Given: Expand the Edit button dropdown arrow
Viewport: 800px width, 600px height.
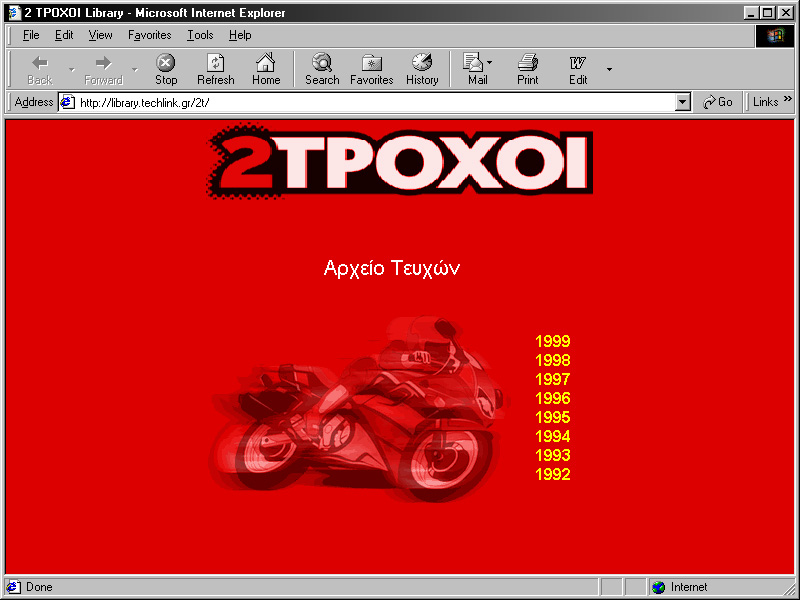Looking at the screenshot, I should tap(609, 69).
